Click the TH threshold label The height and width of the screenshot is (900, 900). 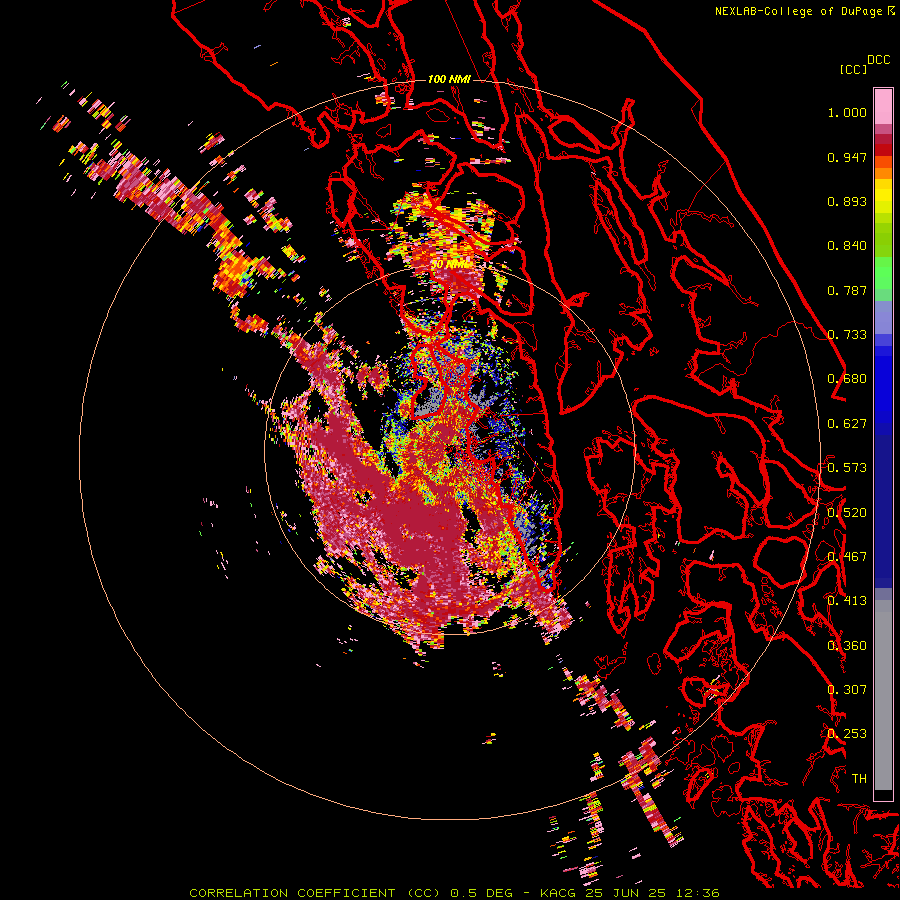point(859,779)
